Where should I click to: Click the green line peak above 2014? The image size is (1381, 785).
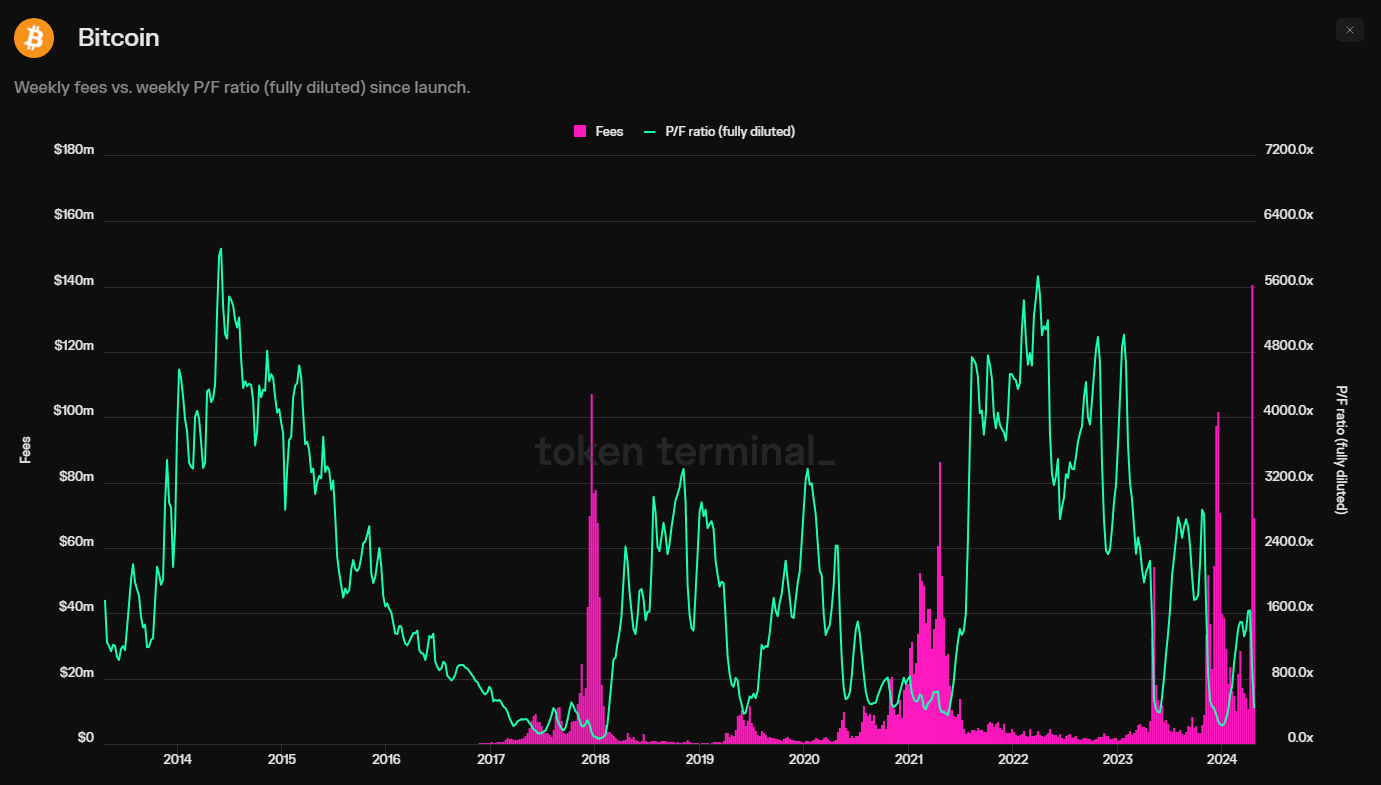pyautogui.click(x=221, y=249)
